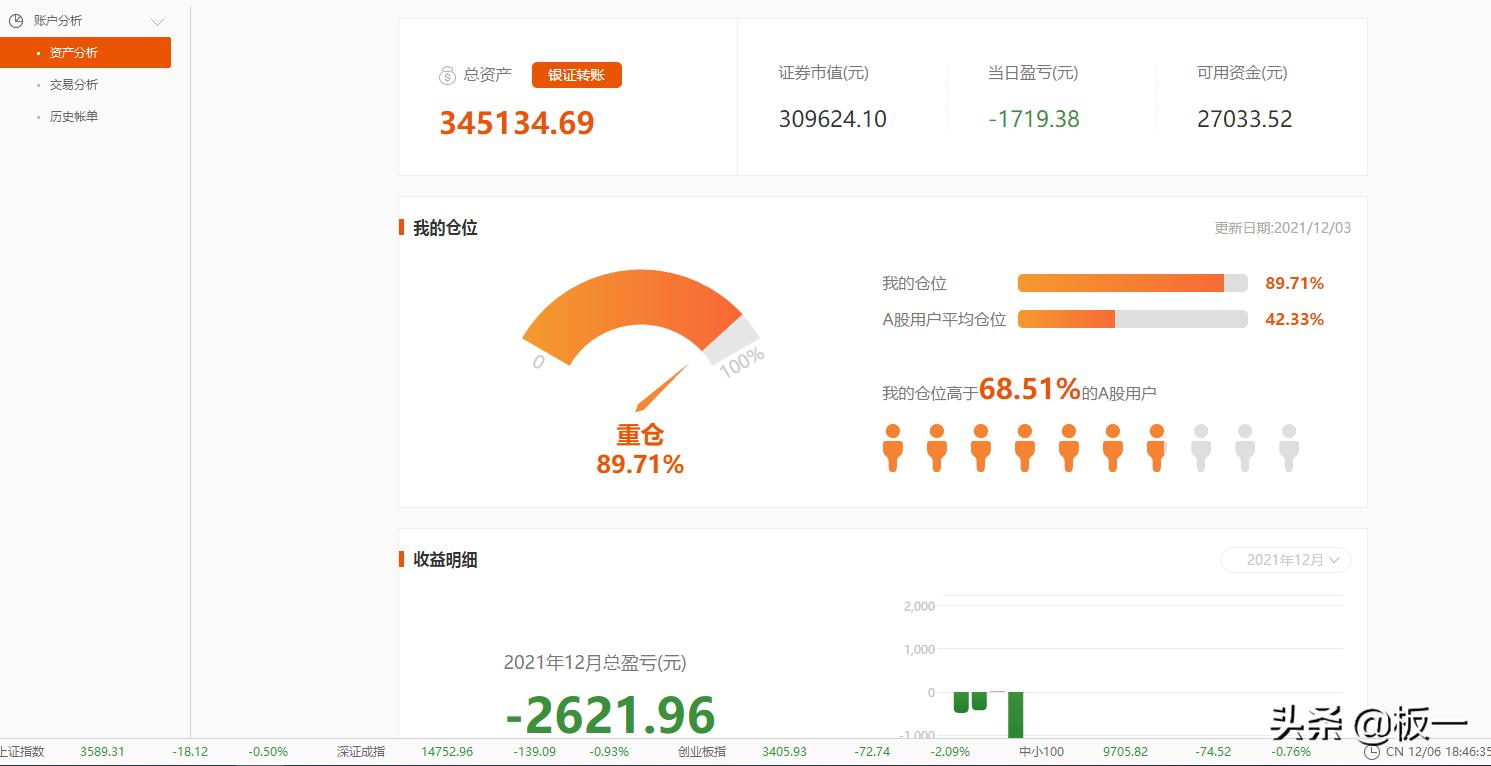Click the daily loss value -1719.38

coord(1034,119)
